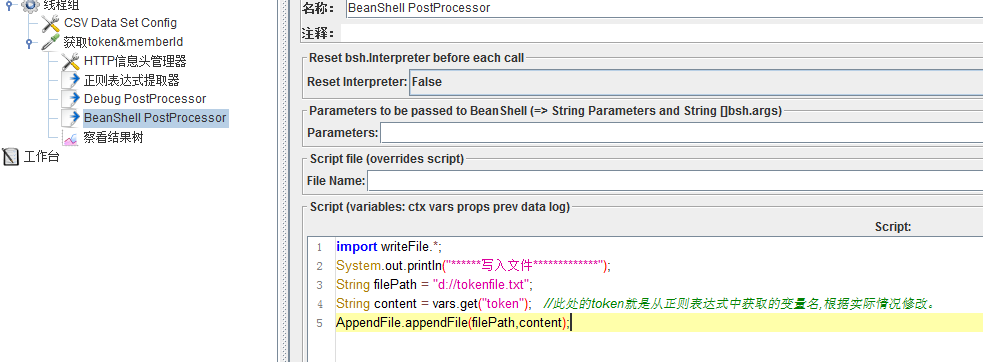Click the CSV Data Set Config wrench icon
The width and height of the screenshot is (983, 362).
point(50,23)
